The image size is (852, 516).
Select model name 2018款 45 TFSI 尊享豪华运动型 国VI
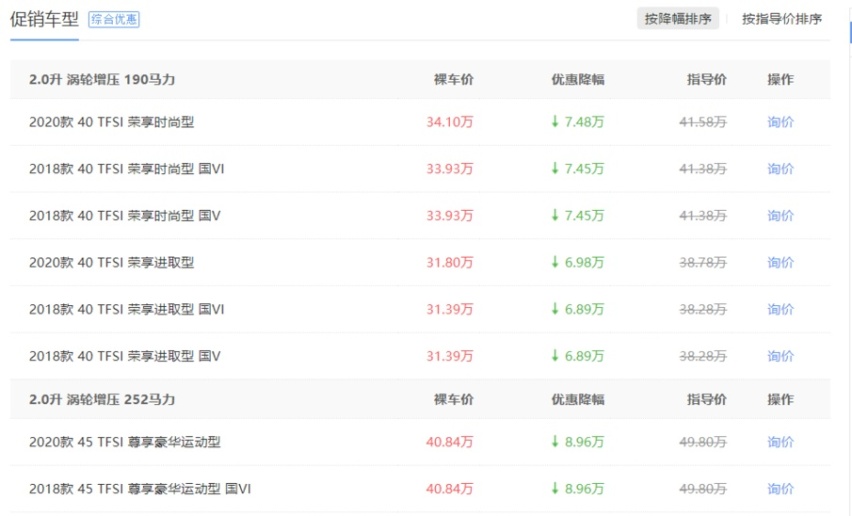[x=140, y=488]
